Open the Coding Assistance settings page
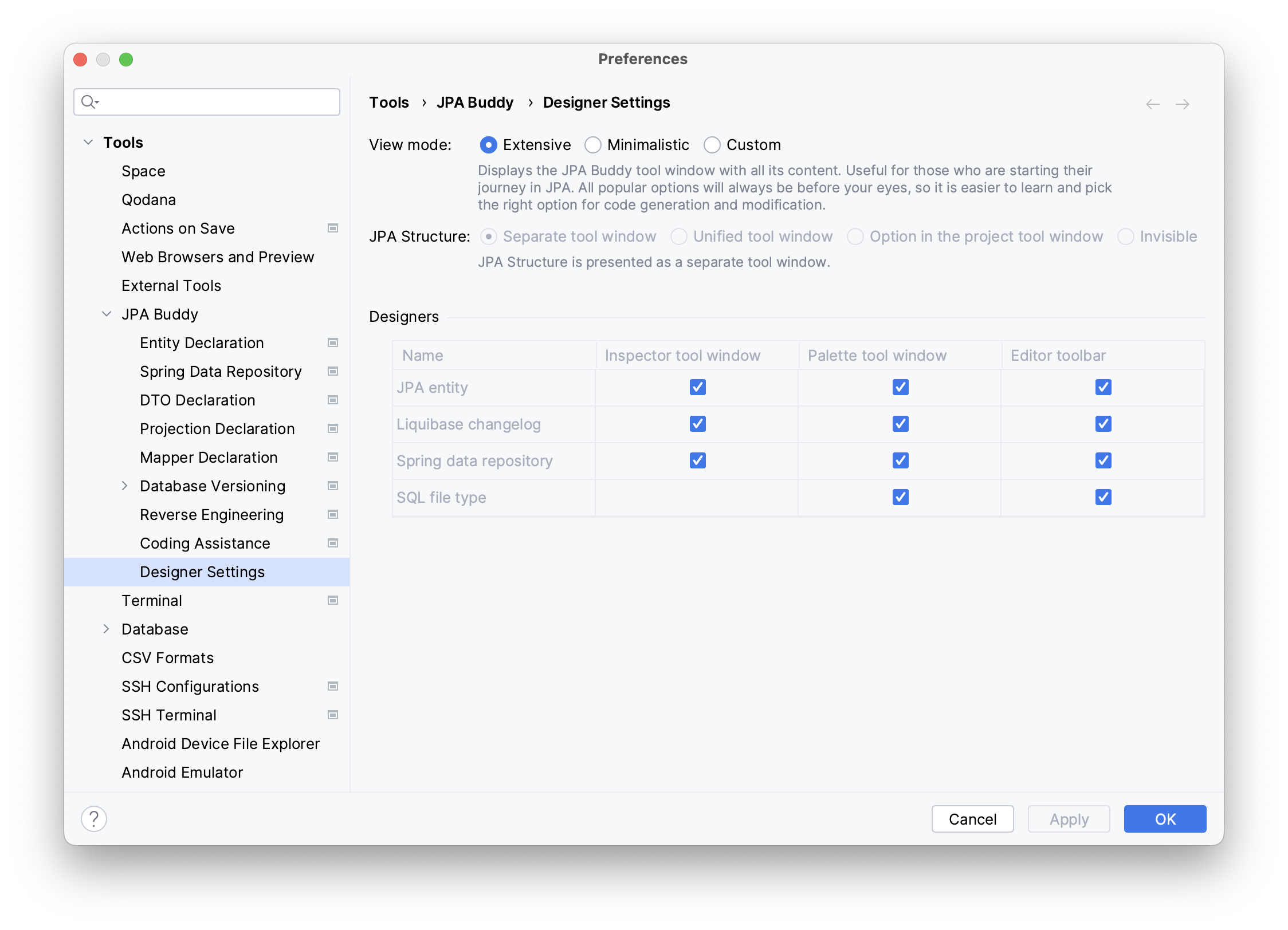This screenshot has height=930, width=1288. (205, 543)
